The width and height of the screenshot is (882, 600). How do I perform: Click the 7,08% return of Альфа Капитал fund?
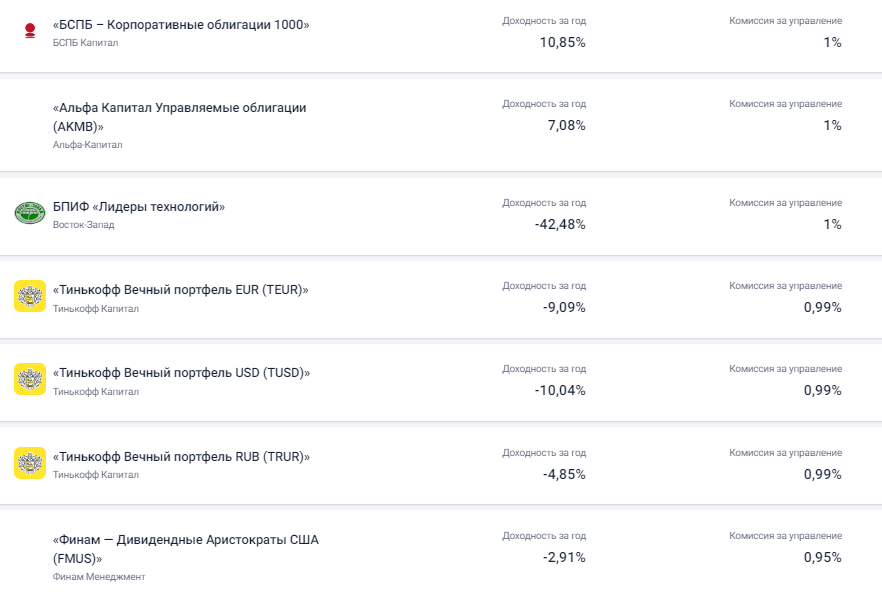(x=566, y=125)
